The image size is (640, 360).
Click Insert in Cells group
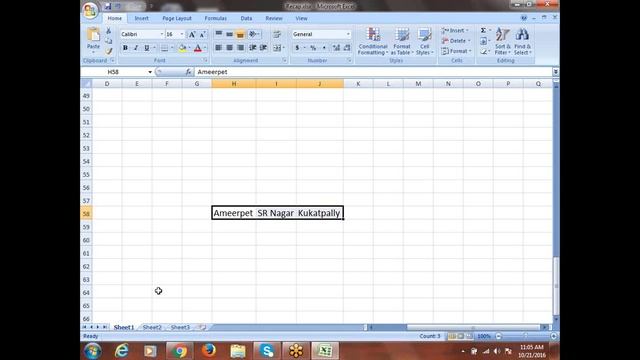point(455,31)
